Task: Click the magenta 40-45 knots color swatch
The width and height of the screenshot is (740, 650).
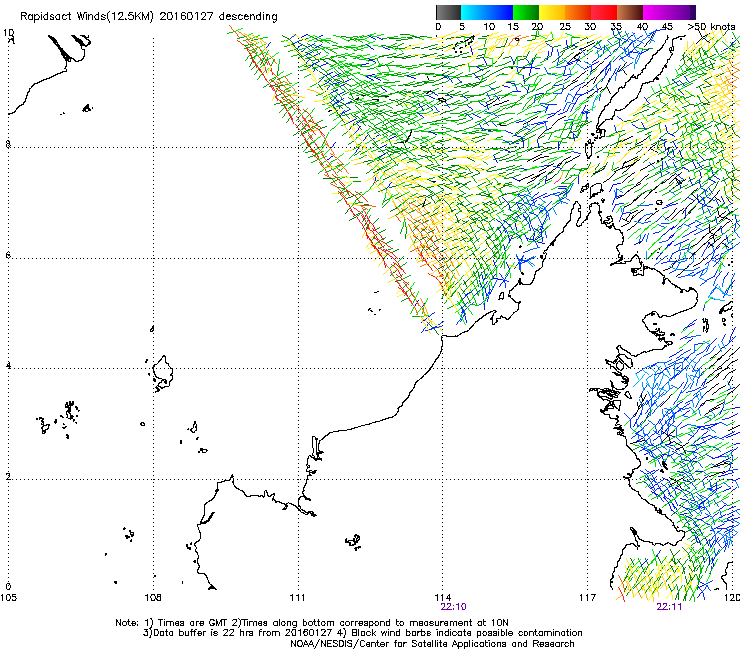Action: [656, 12]
